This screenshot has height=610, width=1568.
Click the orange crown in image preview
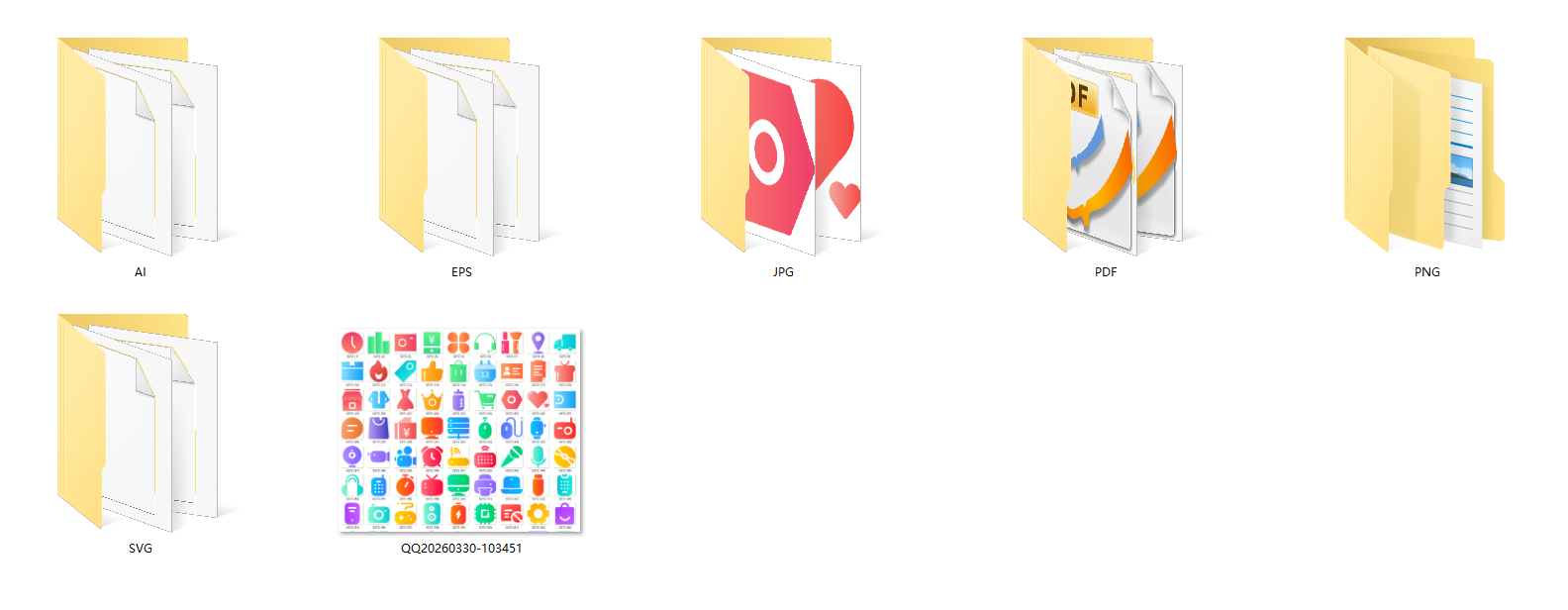pyautogui.click(x=432, y=400)
